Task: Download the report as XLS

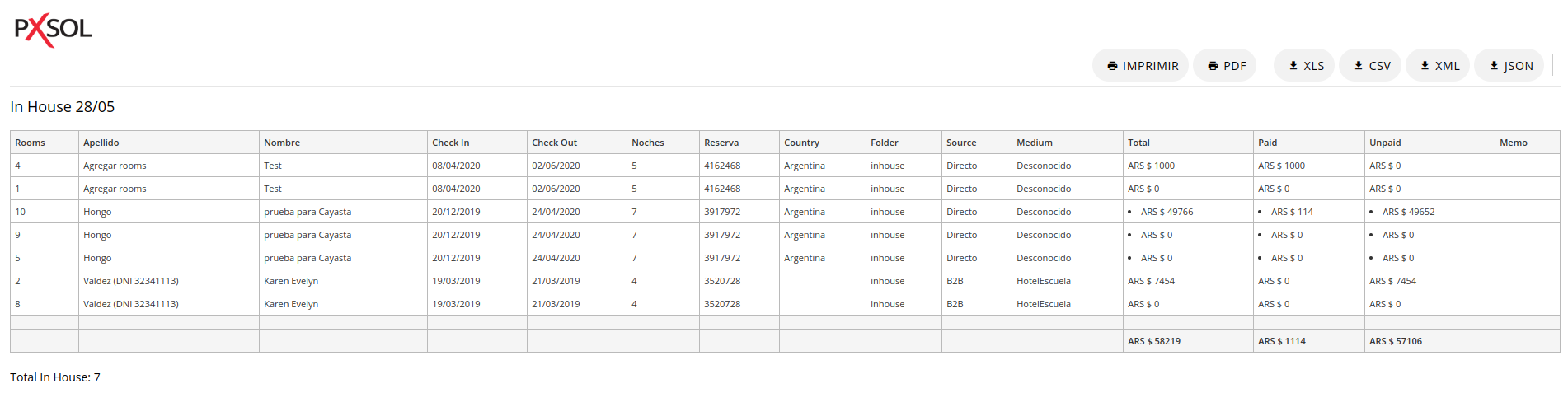Action: point(1304,66)
